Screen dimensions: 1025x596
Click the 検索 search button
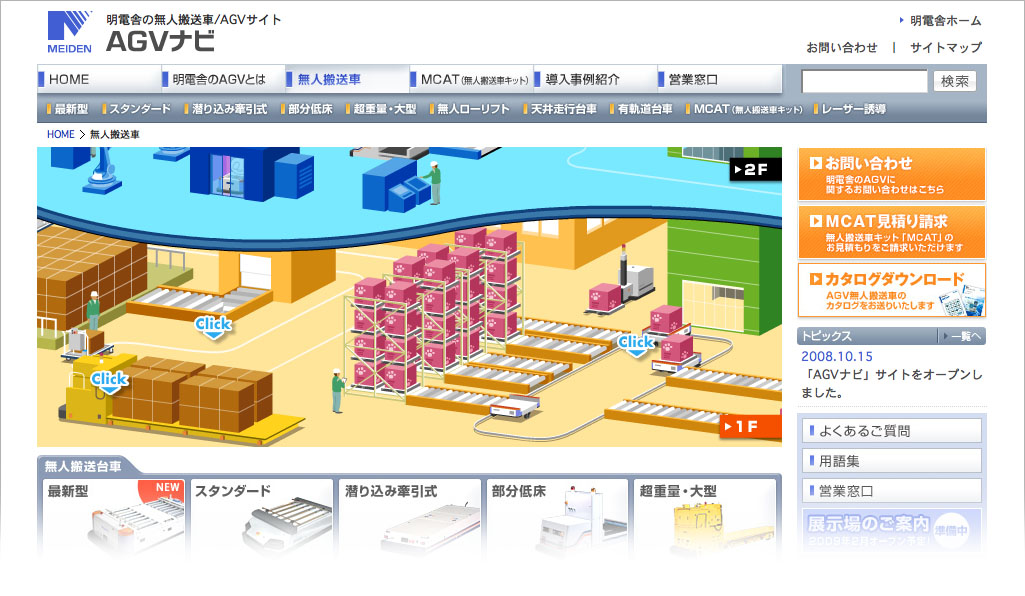[954, 81]
